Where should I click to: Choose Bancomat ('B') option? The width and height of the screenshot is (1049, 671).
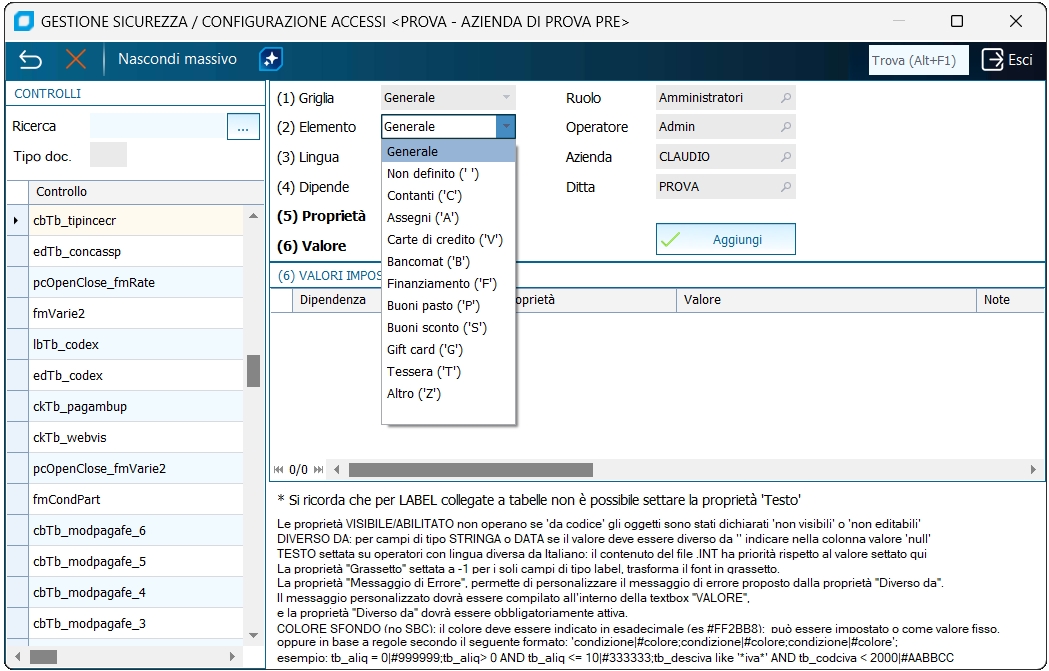click(448, 262)
